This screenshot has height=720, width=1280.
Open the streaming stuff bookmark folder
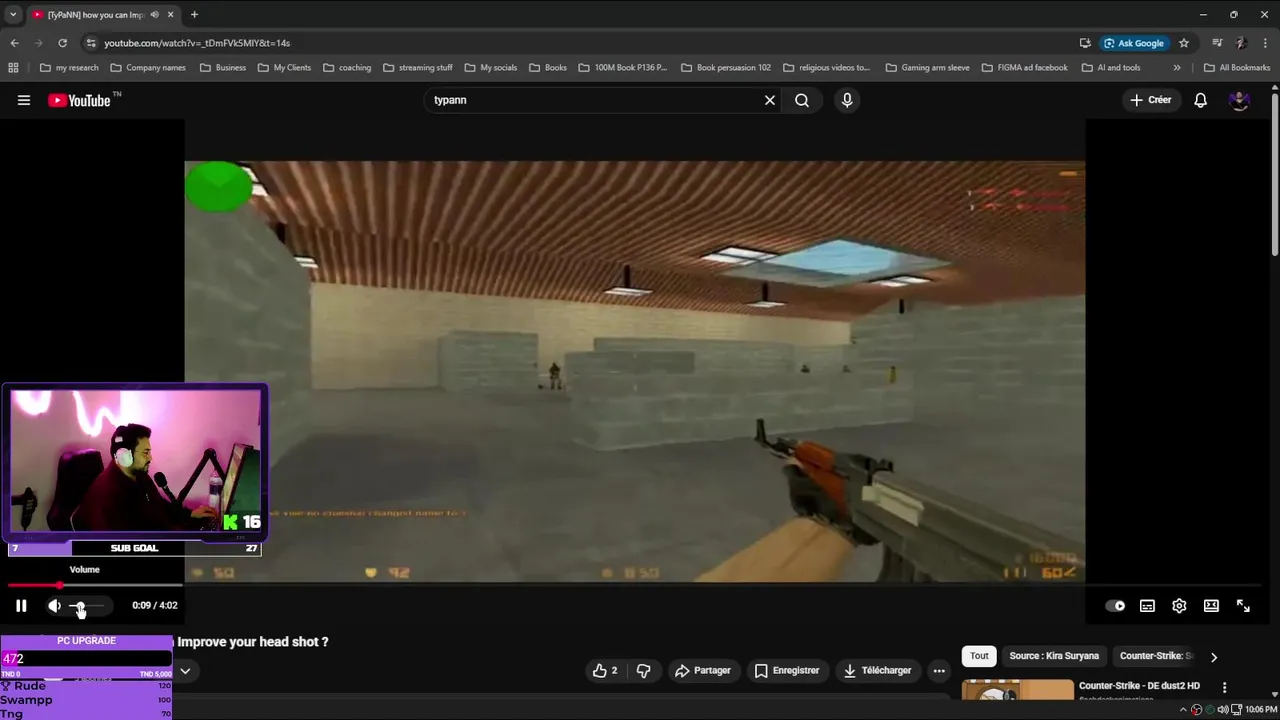[418, 68]
